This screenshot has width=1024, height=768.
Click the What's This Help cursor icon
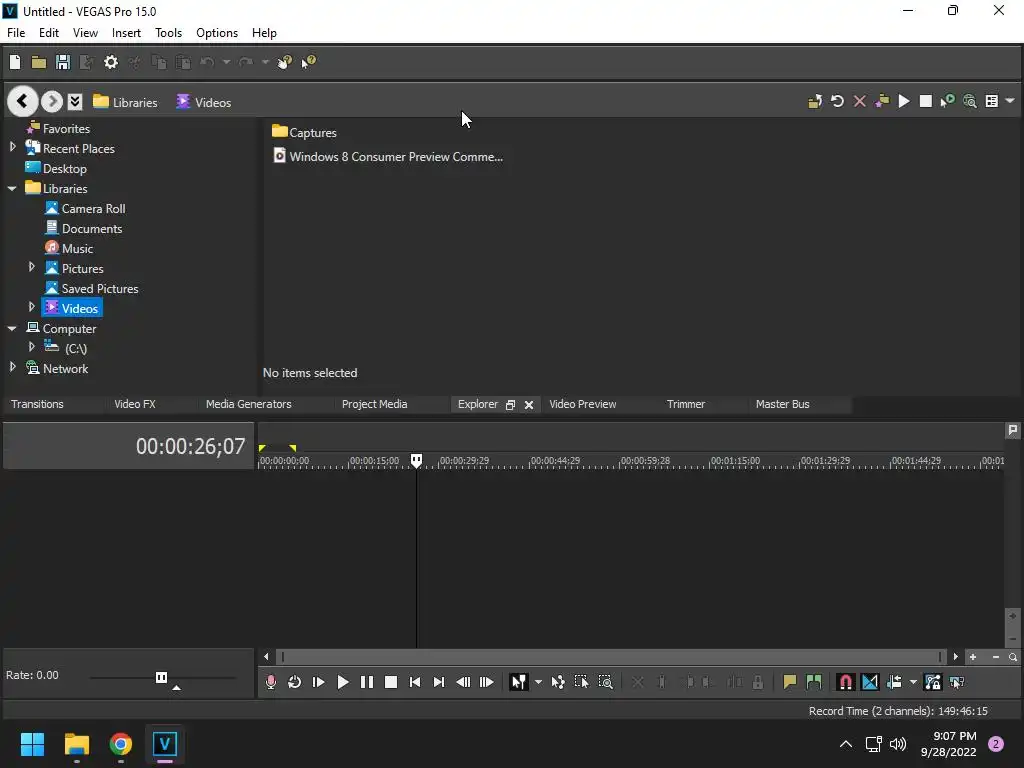pos(308,62)
